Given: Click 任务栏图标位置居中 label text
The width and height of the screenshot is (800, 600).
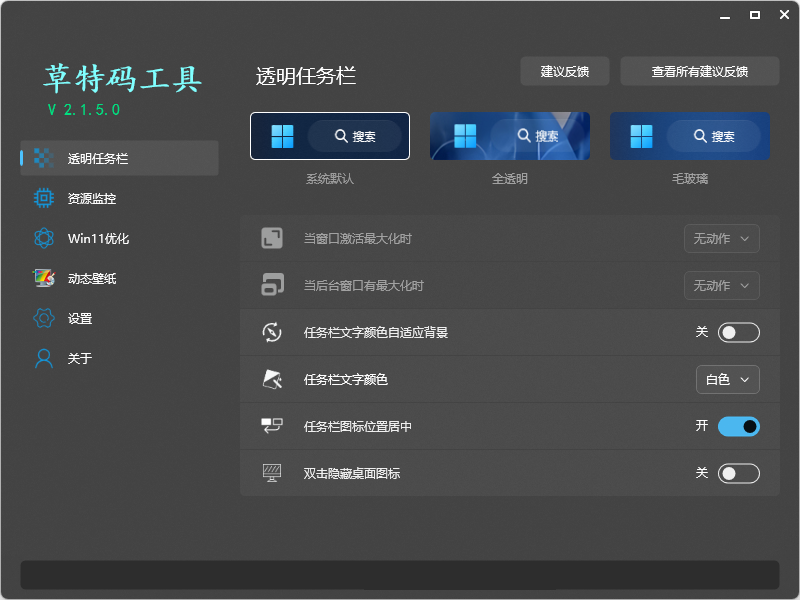Looking at the screenshot, I should [358, 427].
